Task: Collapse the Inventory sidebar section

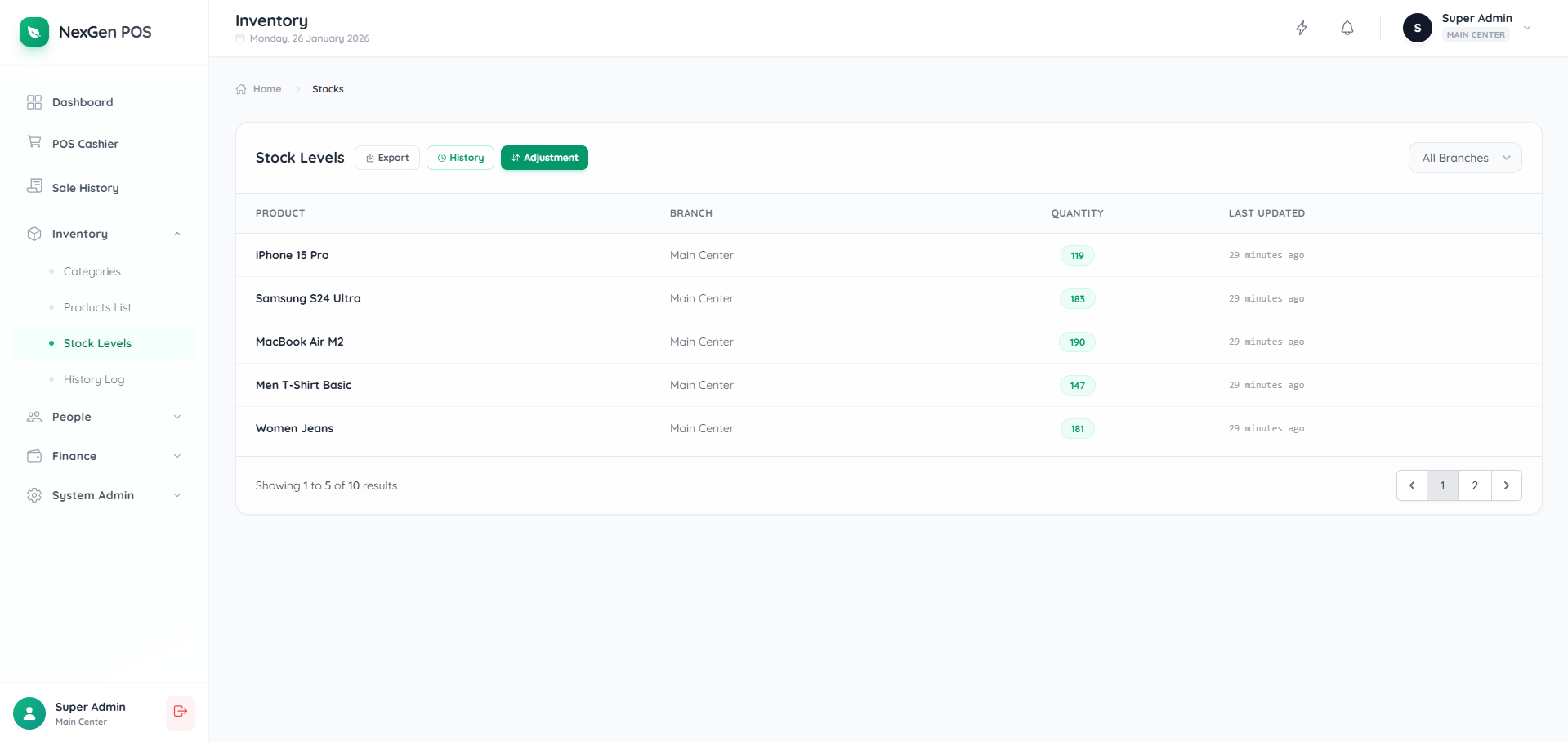Action: [x=177, y=234]
